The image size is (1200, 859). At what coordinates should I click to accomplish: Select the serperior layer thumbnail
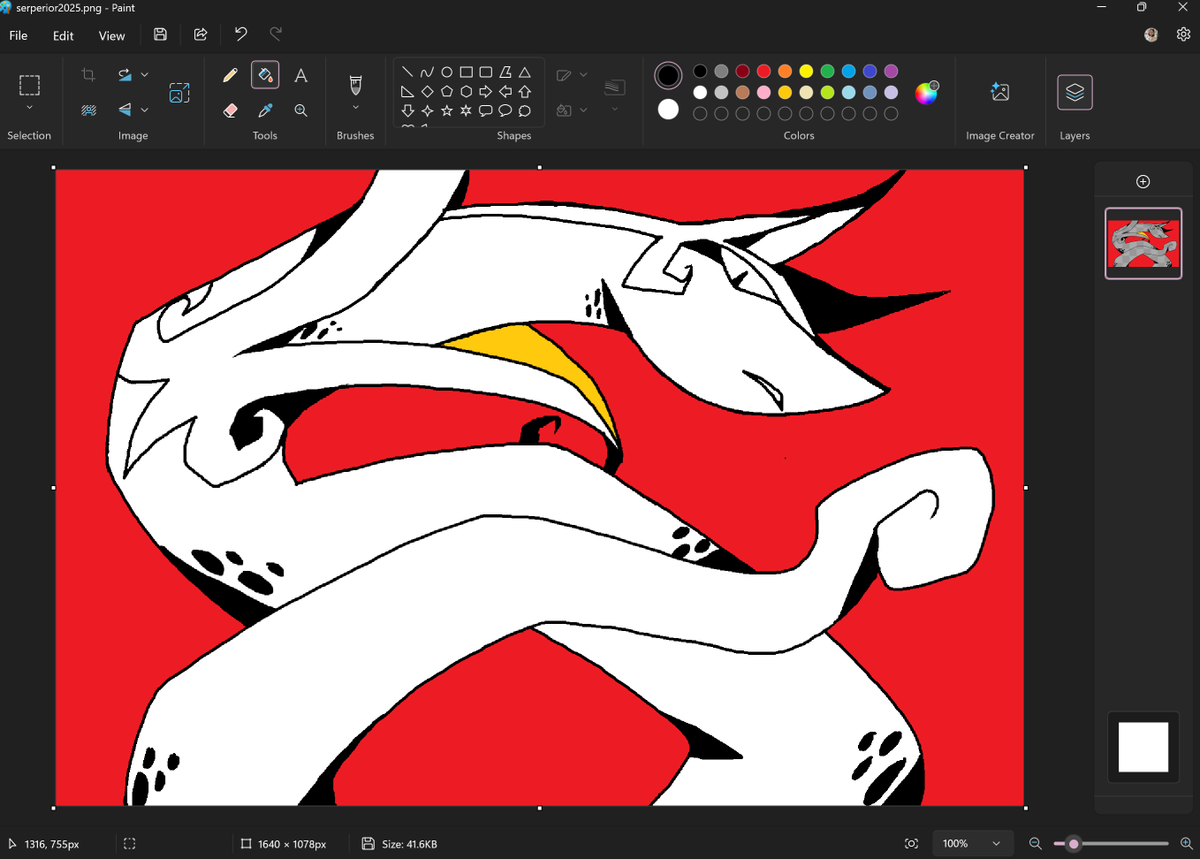1143,243
